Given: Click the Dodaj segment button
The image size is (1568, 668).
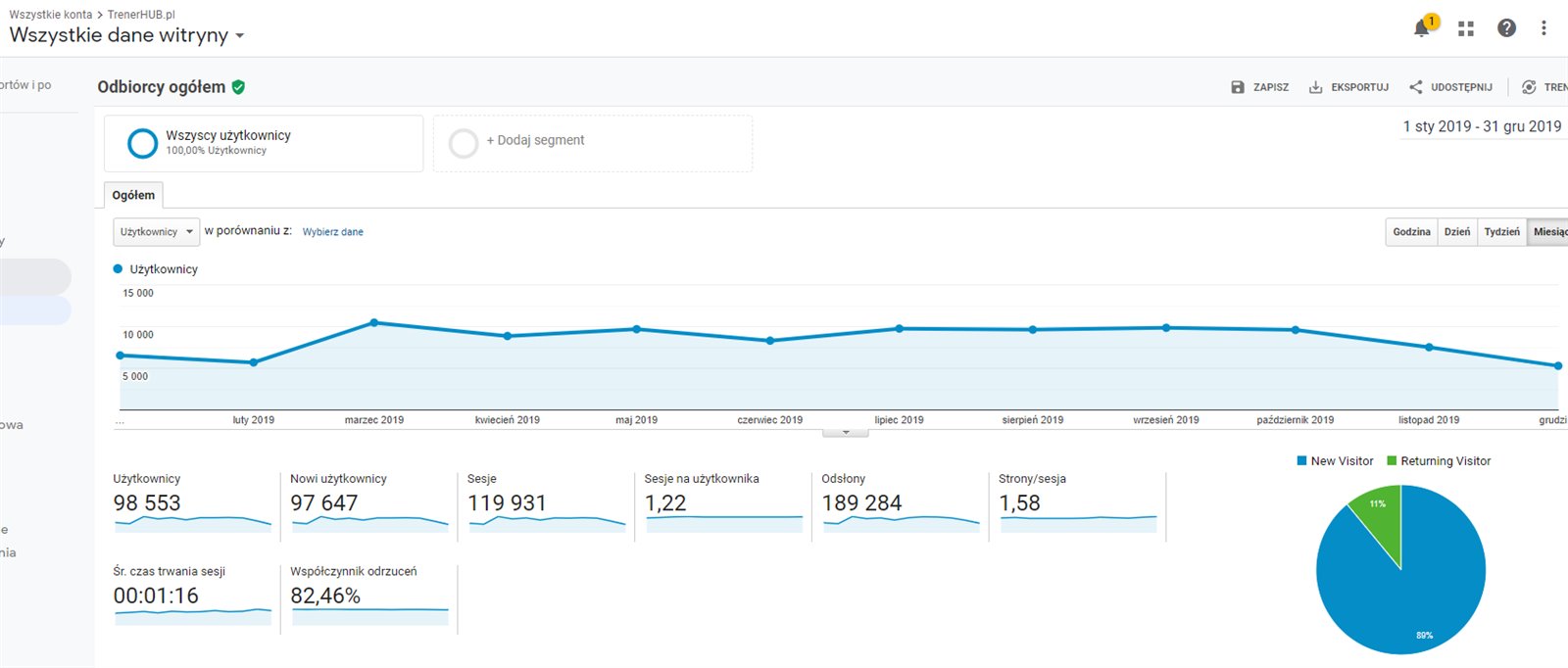Looking at the screenshot, I should pos(535,141).
